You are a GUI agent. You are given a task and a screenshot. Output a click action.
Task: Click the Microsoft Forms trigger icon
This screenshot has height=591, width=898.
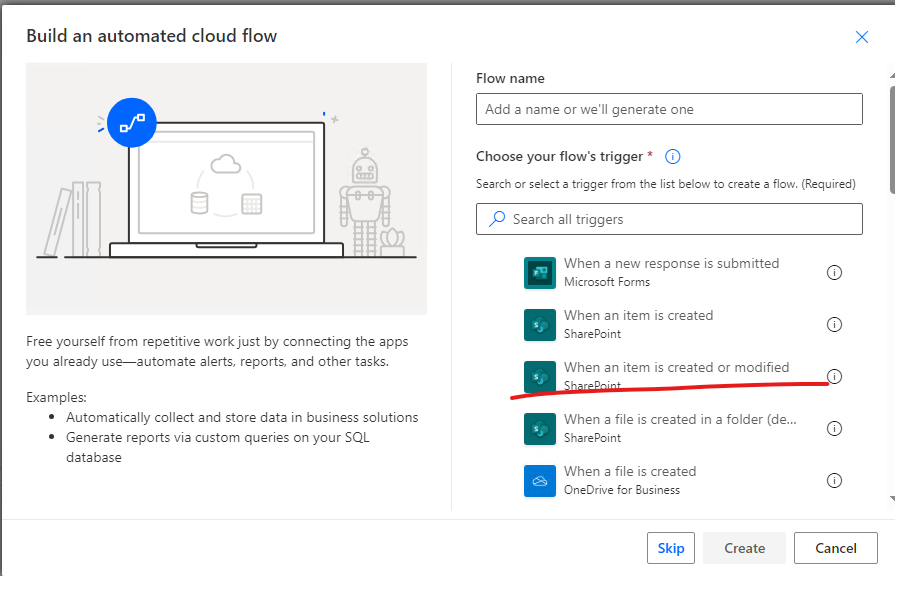pos(539,273)
